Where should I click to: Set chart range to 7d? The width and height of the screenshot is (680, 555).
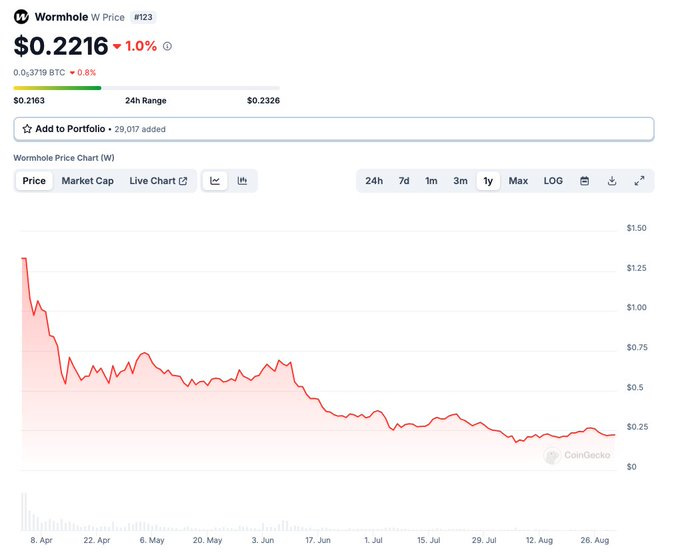404,181
